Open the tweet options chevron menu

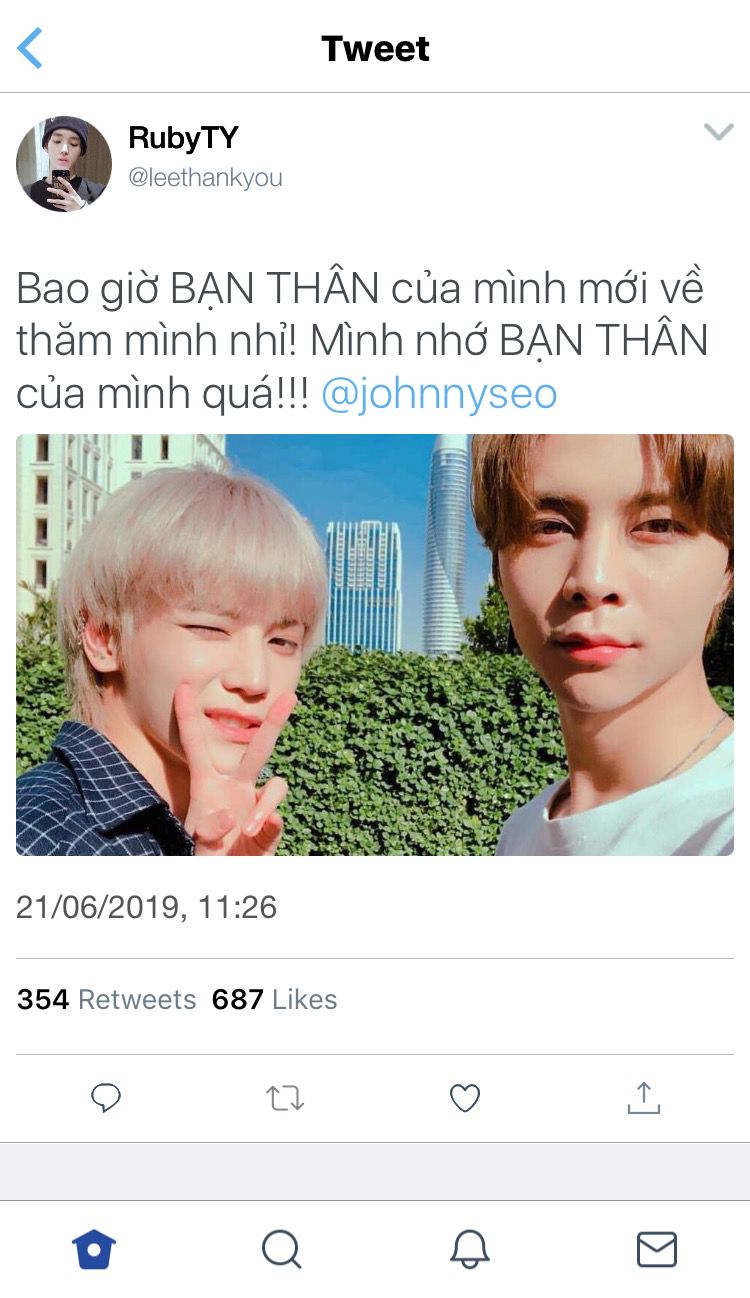[718, 132]
